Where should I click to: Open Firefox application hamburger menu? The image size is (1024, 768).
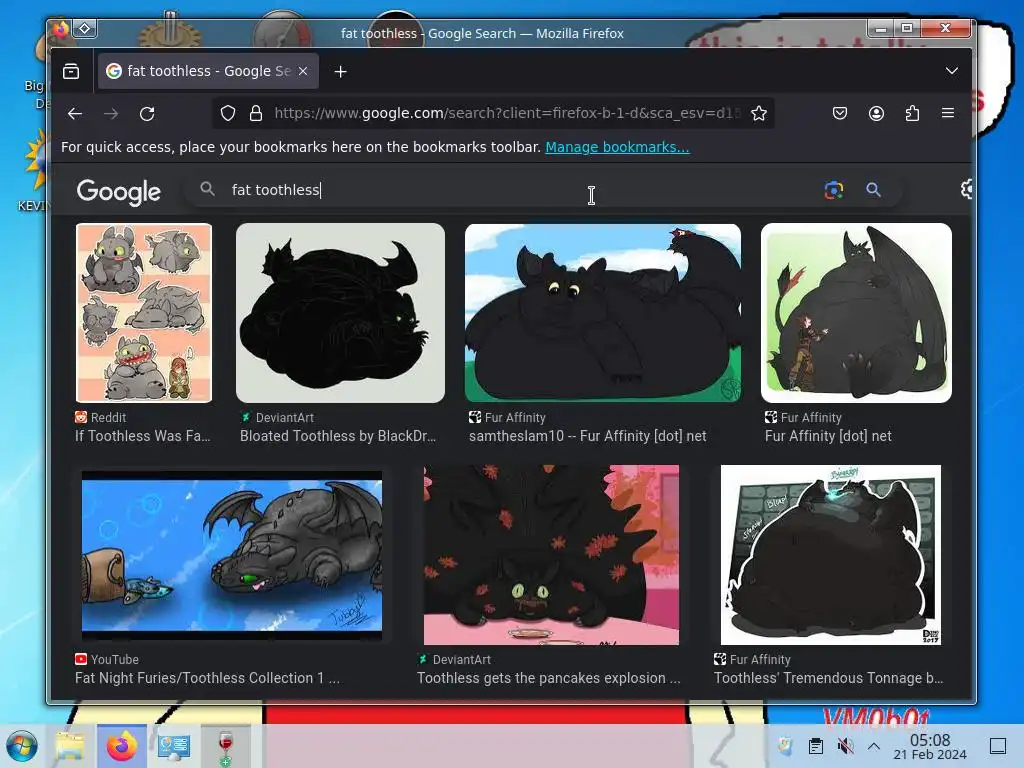pyautogui.click(x=948, y=113)
